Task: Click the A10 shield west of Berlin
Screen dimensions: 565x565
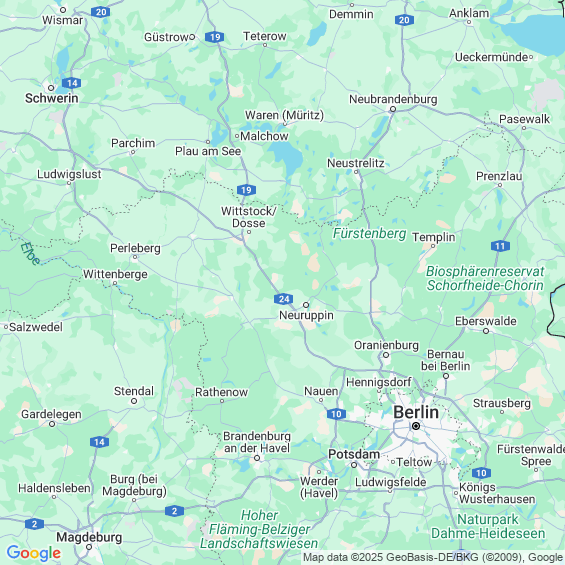Action: click(337, 414)
